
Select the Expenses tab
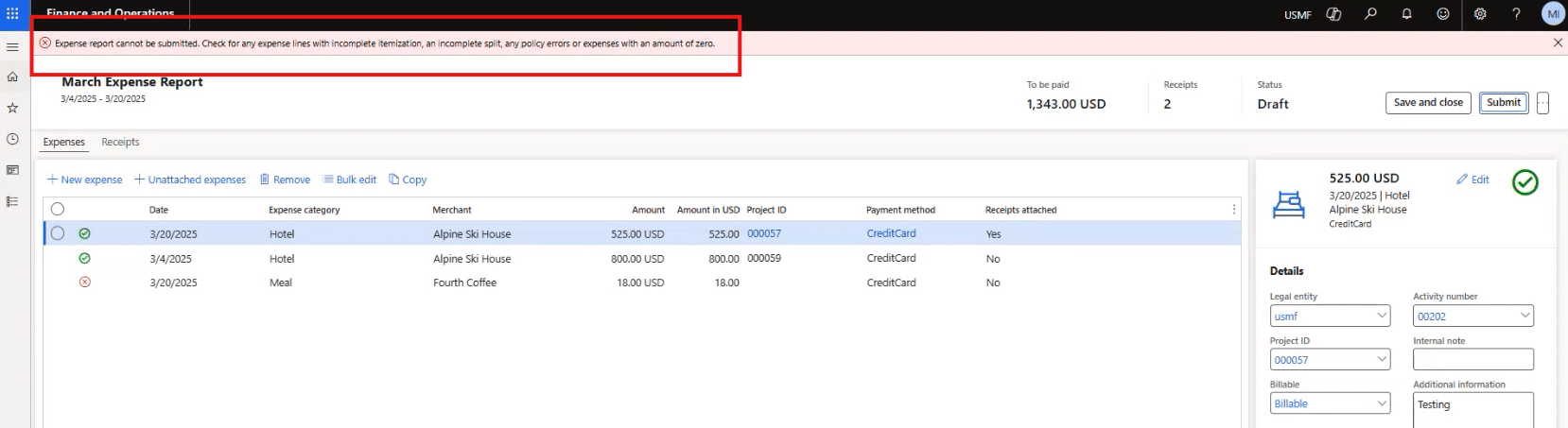63,143
